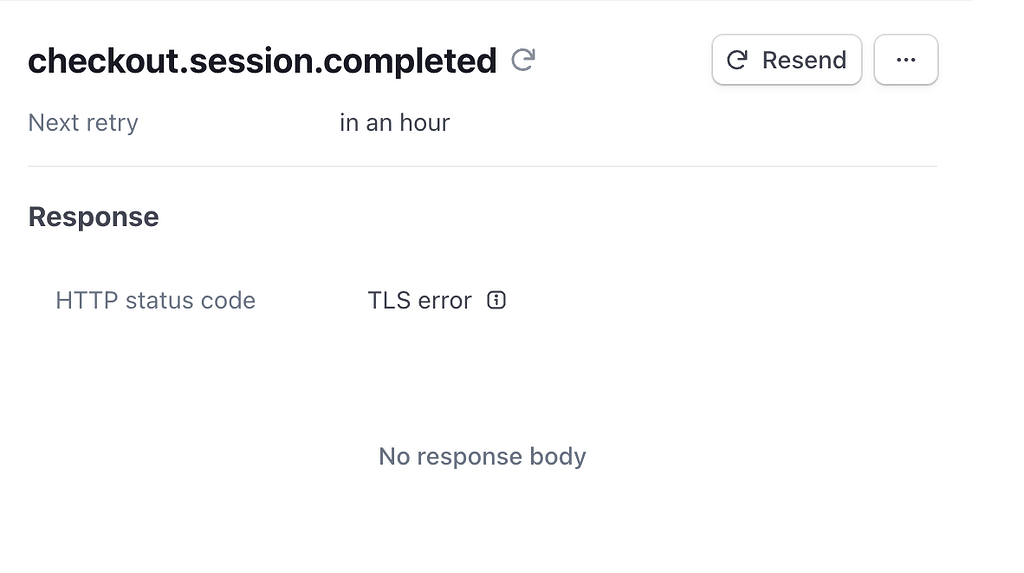Click the word 'completed' in the title

pyautogui.click(x=410, y=62)
